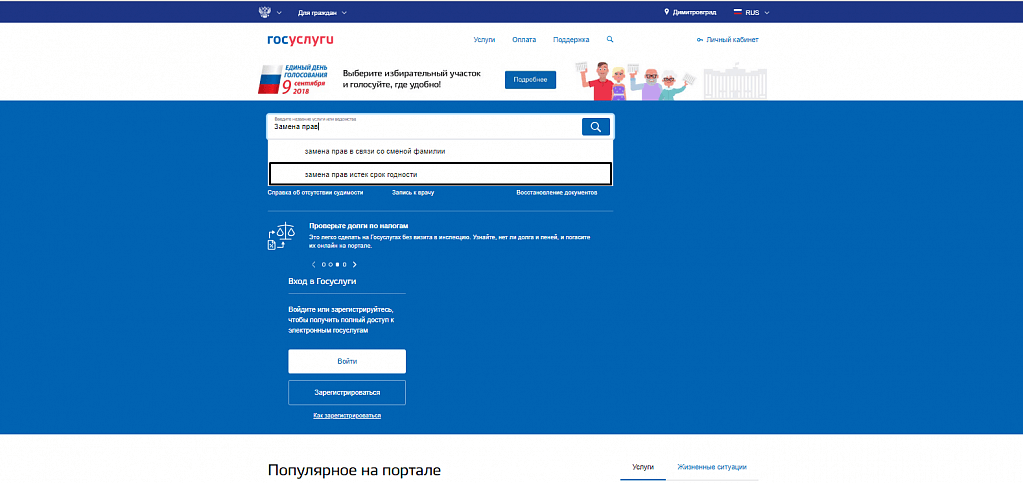Open the 'Поддержка' menu item
Screen dimensions: 1023x483
(x=570, y=39)
